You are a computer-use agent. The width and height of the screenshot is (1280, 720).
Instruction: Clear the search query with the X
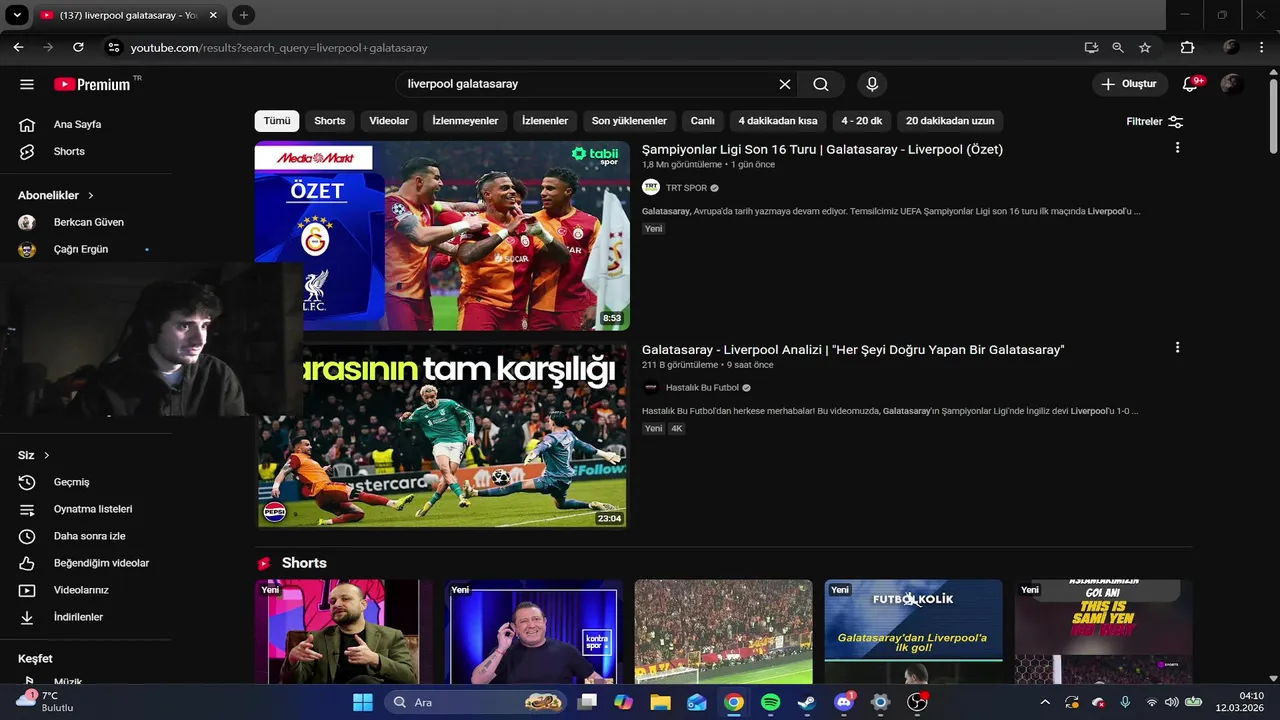coord(785,84)
